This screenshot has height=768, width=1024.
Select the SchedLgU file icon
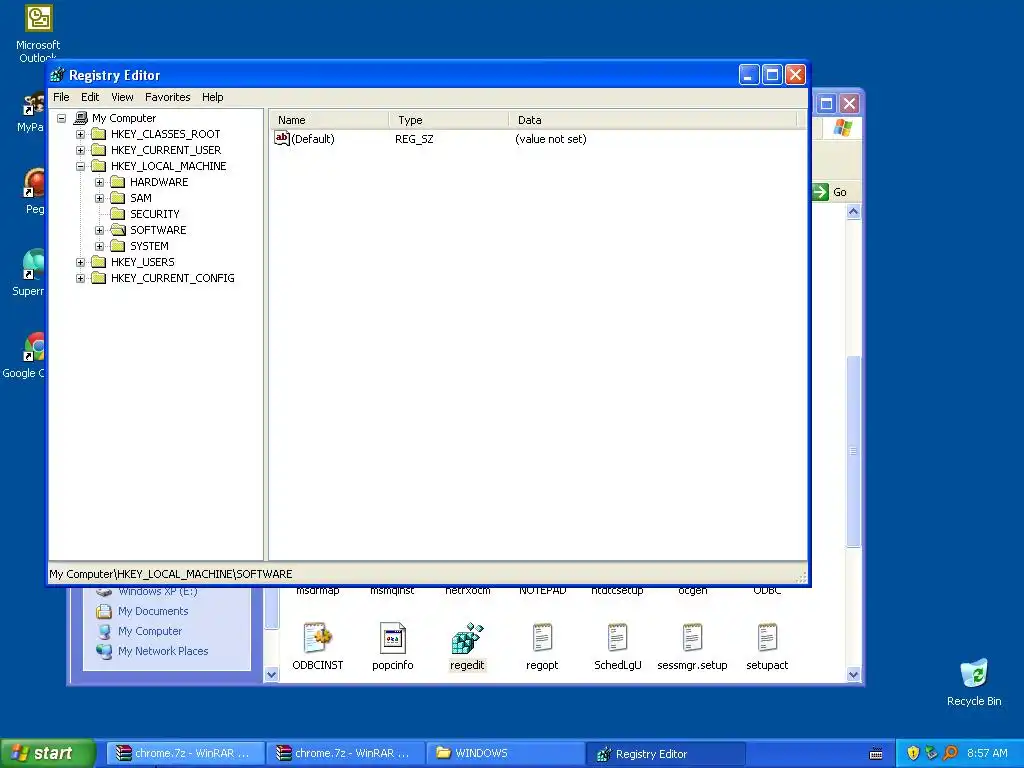[617, 638]
